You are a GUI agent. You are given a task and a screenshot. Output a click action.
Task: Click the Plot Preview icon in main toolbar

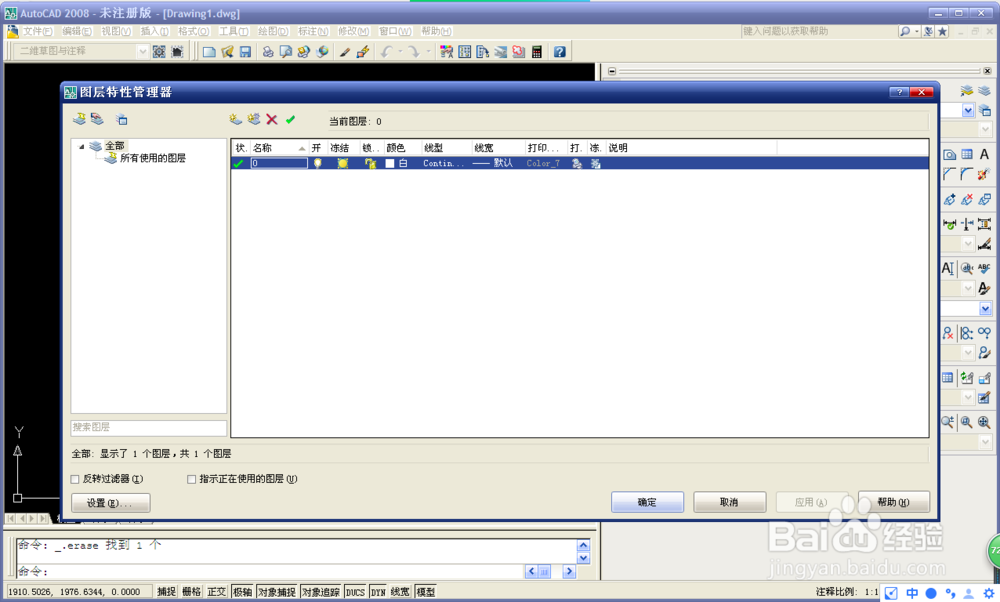pyautogui.click(x=286, y=52)
